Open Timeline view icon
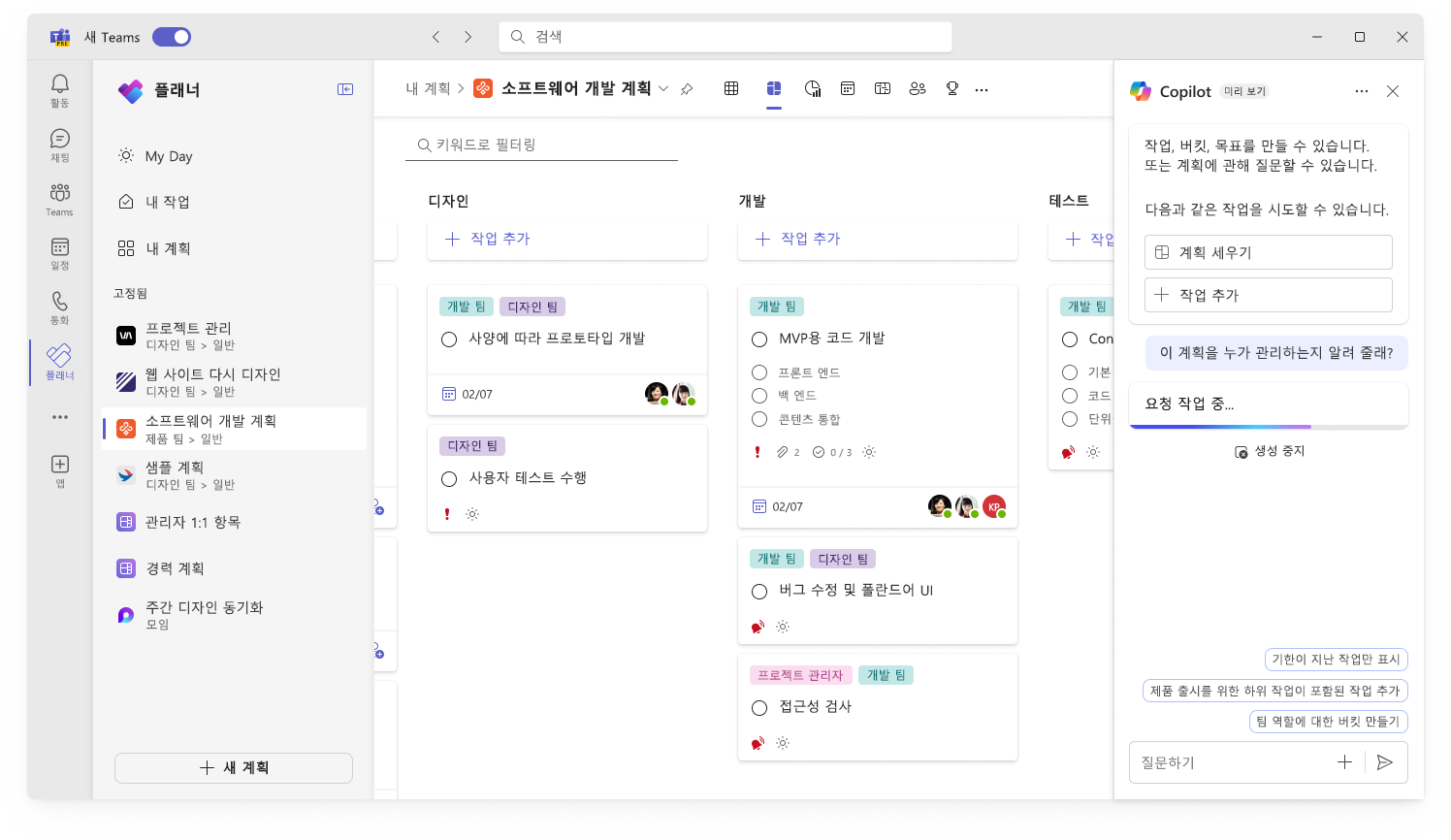Image resolution: width=1451 pixels, height=840 pixels. 883,88
